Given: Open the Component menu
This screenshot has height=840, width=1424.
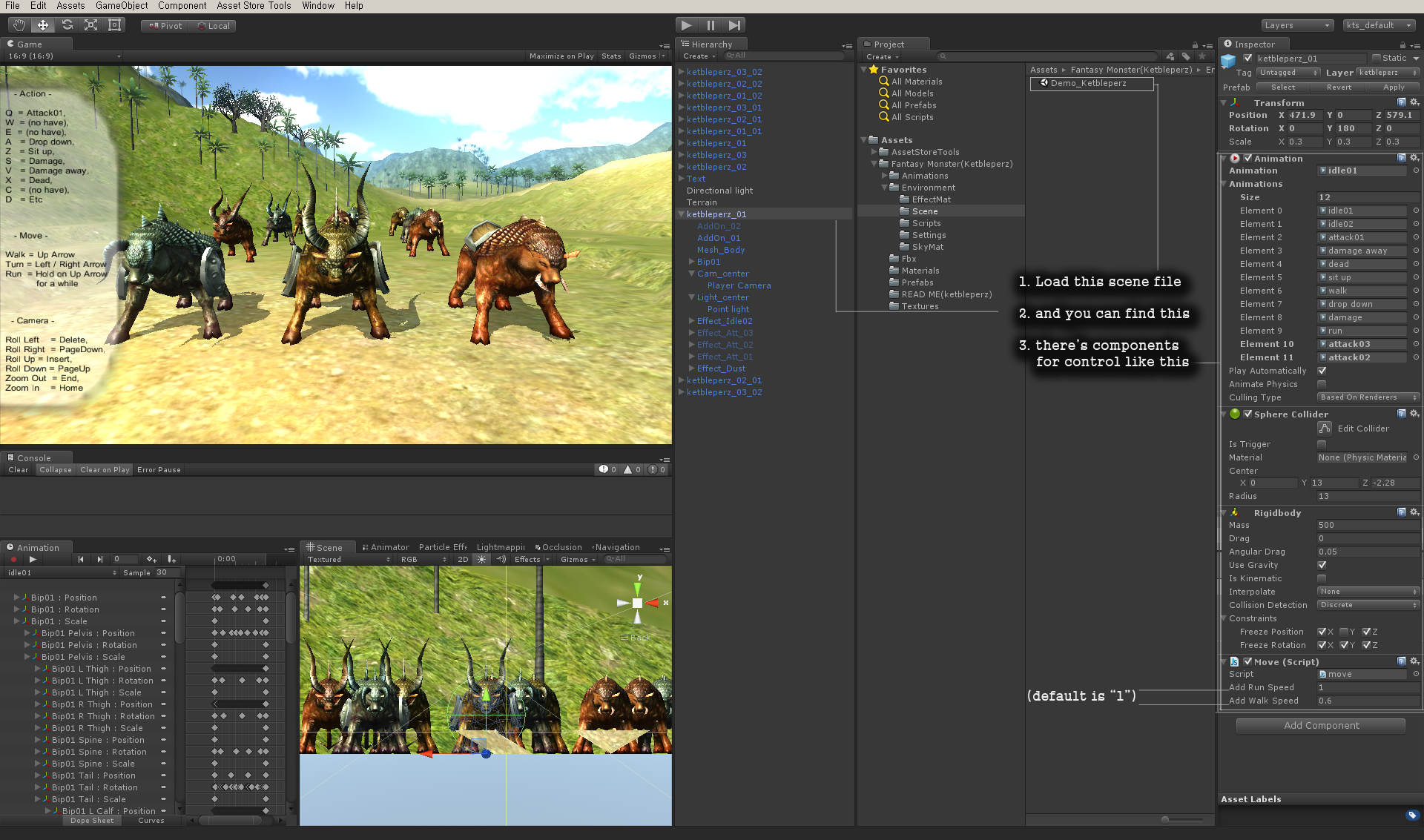Looking at the screenshot, I should (x=182, y=6).
